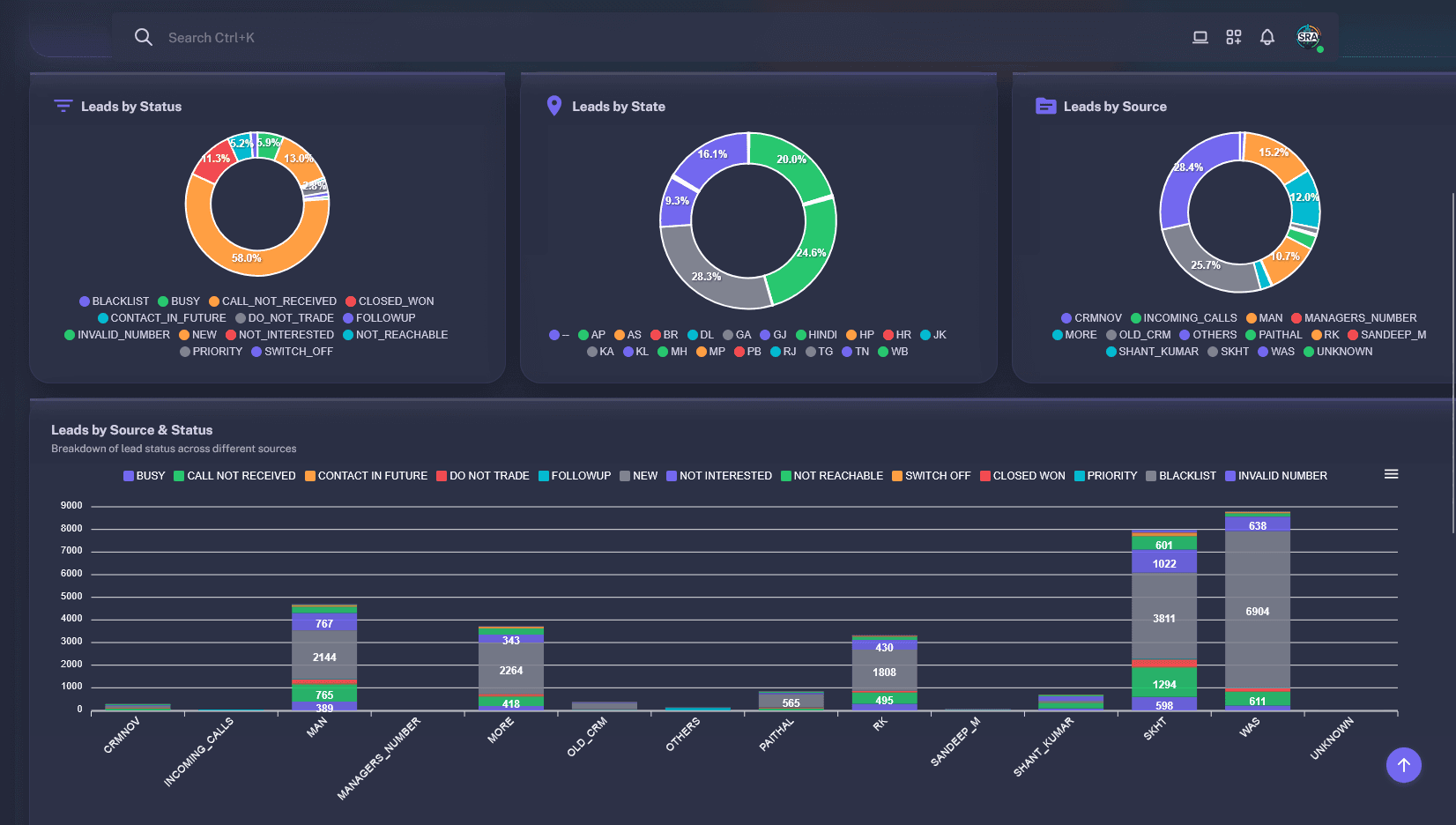Toggle the BUSY series in bar chart legend
The height and width of the screenshot is (825, 1456).
coord(144,476)
